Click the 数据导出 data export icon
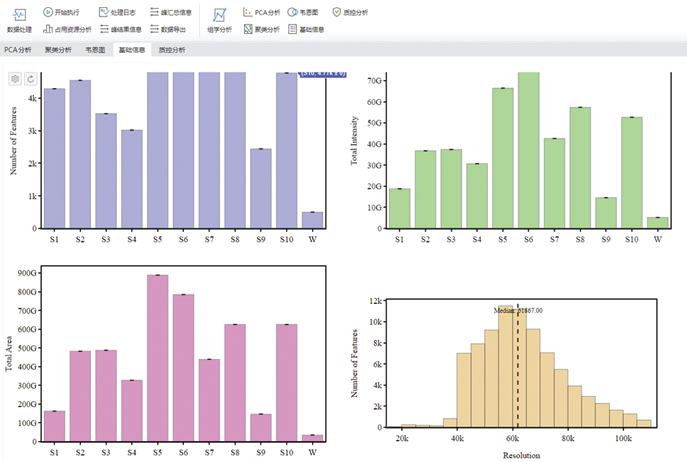The width and height of the screenshot is (687, 462). (168, 29)
